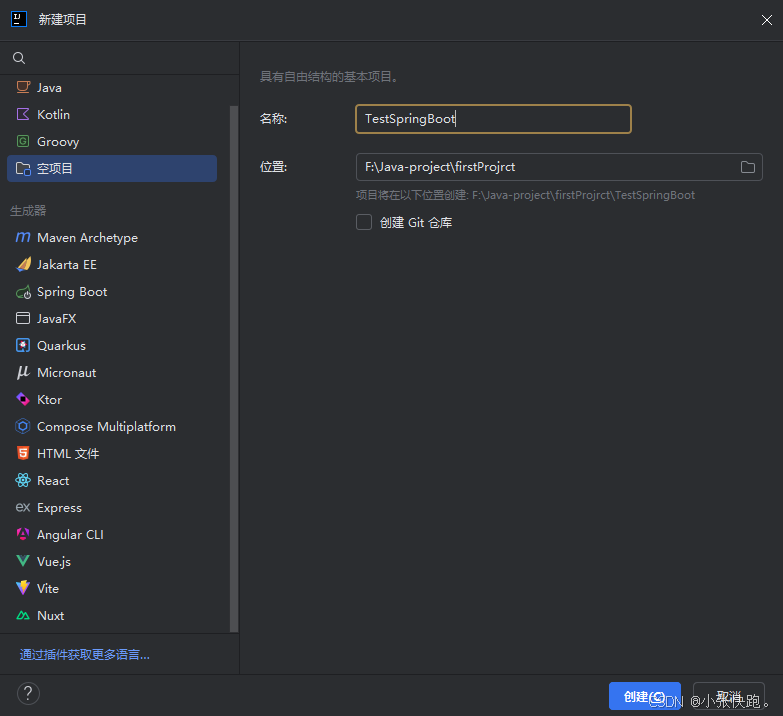
Task: Click the Vite lightning icon
Action: [x=23, y=588]
